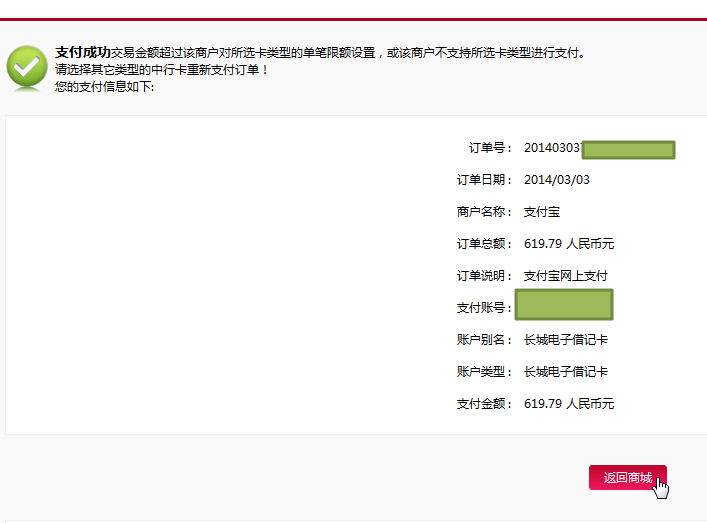Click the 订单日期 label
707x523 pixels.
click(484, 180)
